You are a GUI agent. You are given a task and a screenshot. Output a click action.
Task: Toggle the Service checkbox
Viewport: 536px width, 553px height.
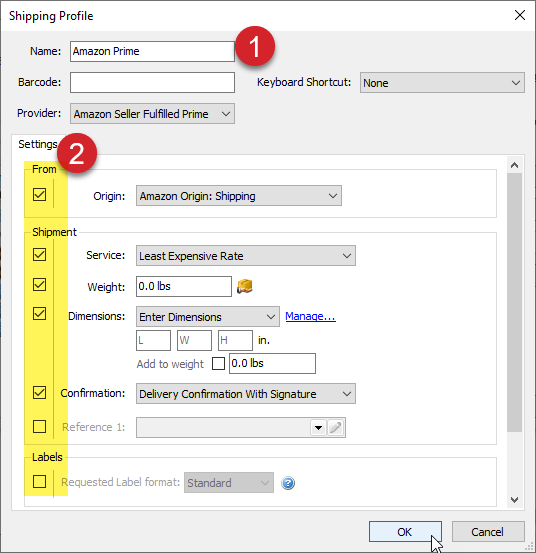(x=39, y=254)
